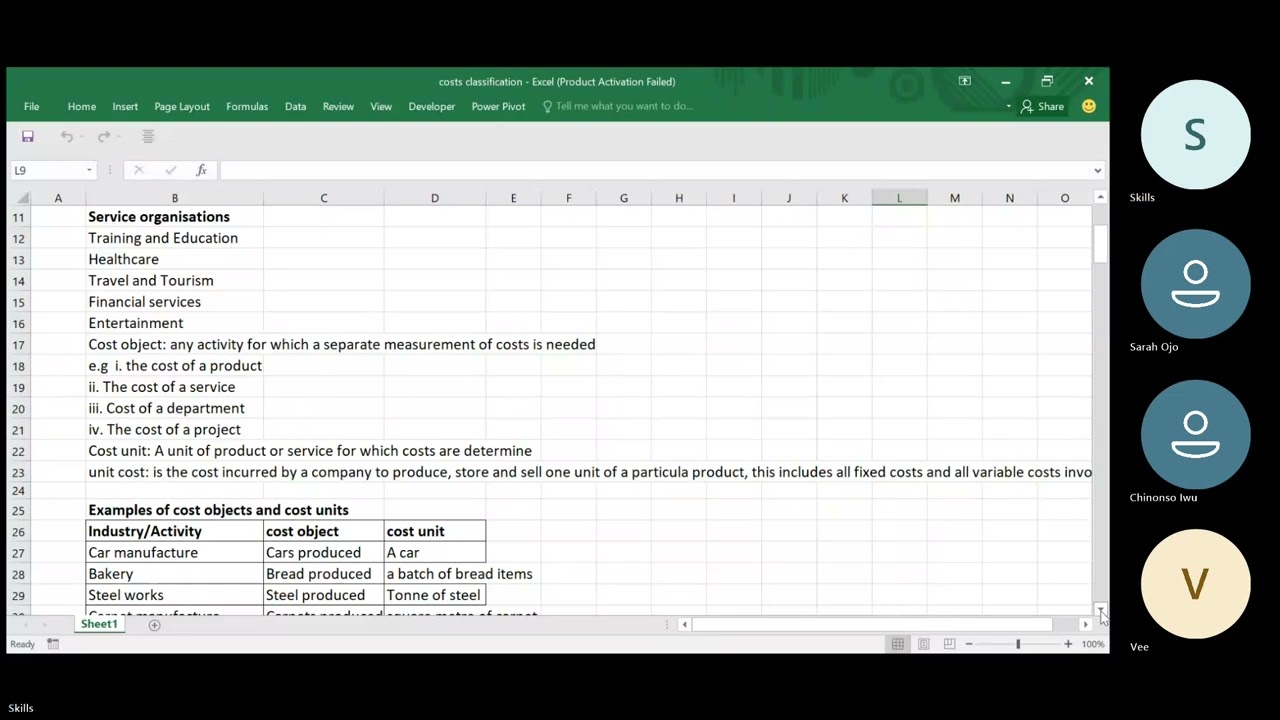Open the Insert ribbon tab
Image resolution: width=1280 pixels, height=720 pixels.
point(125,106)
